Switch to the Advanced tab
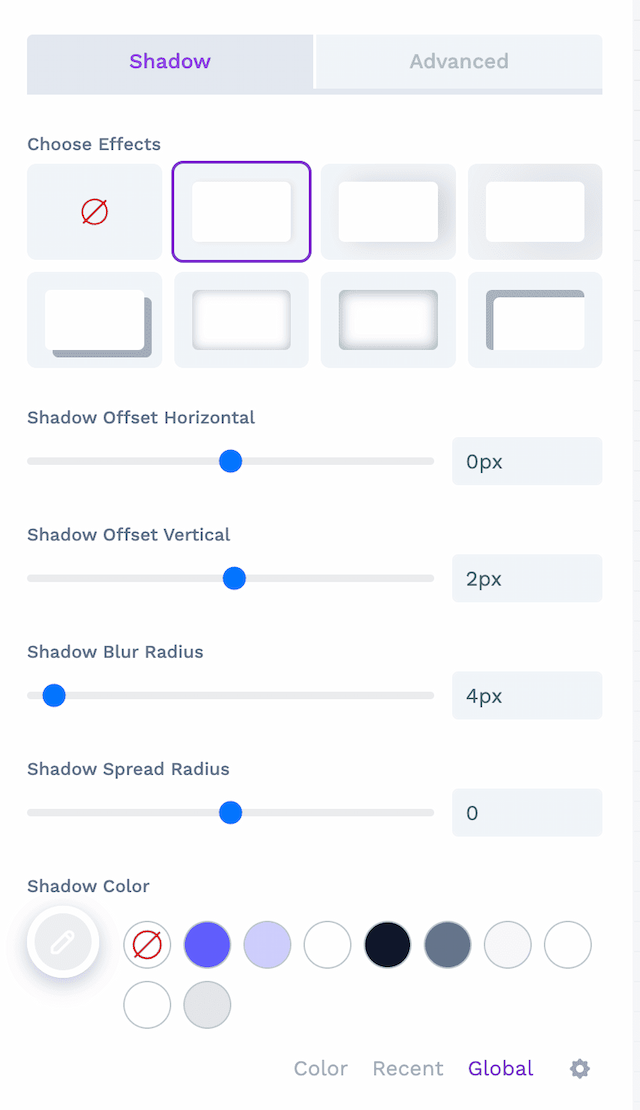Viewport: 640px width, 1110px height. [459, 62]
